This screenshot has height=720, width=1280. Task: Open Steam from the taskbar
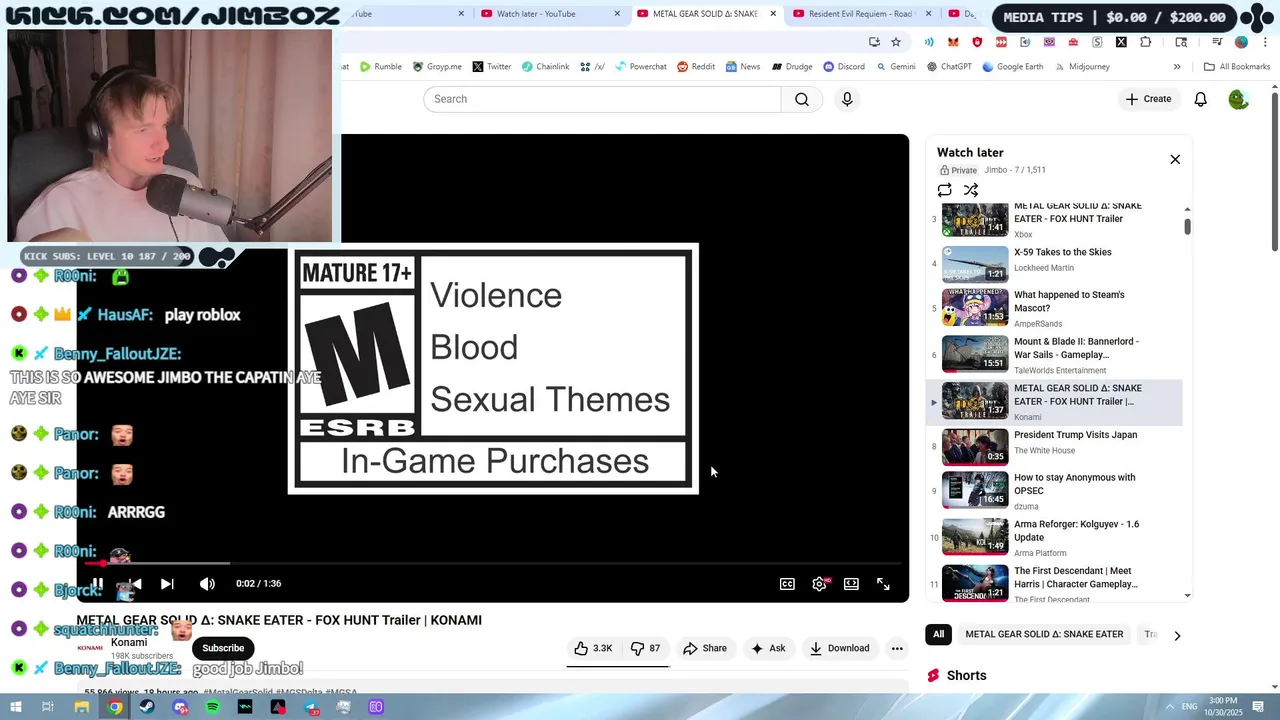(147, 707)
